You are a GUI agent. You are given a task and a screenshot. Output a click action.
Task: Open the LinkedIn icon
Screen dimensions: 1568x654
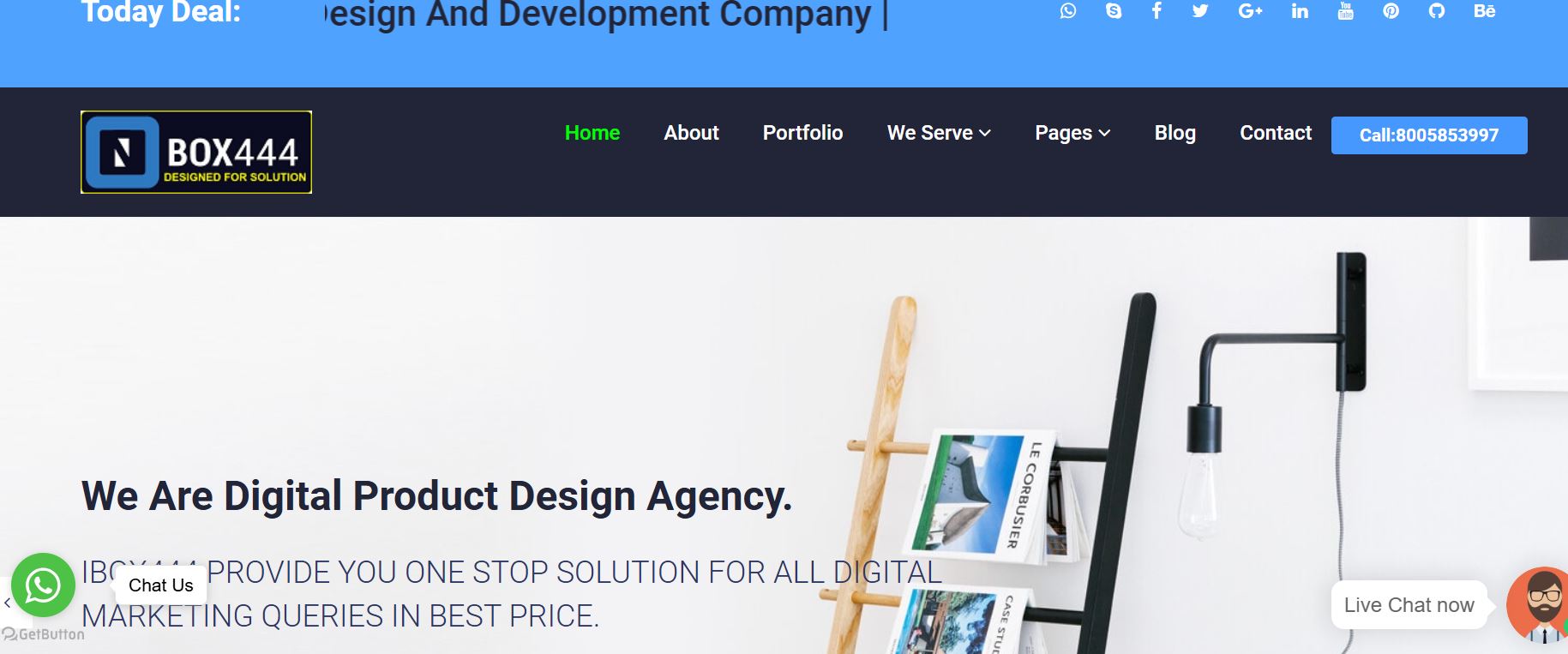click(x=1300, y=11)
